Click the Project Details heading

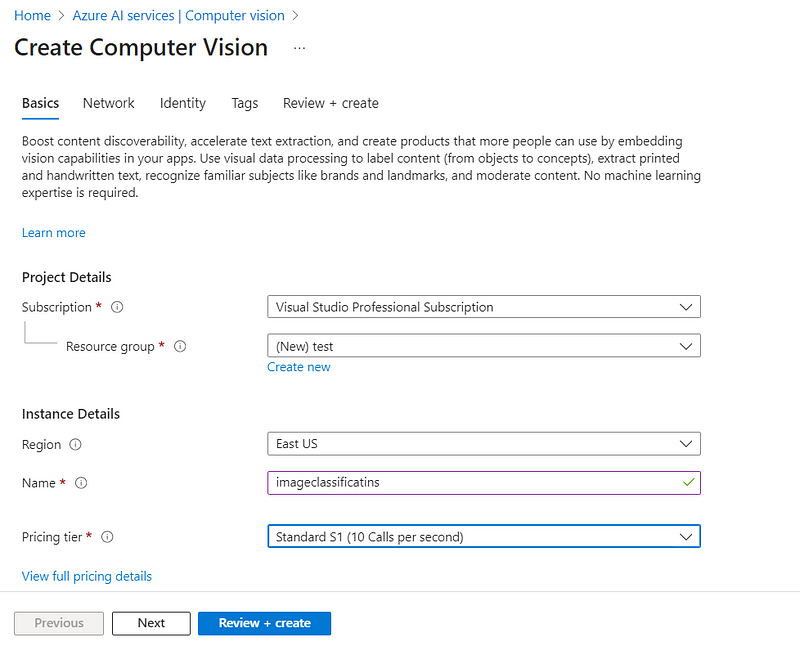click(x=66, y=277)
